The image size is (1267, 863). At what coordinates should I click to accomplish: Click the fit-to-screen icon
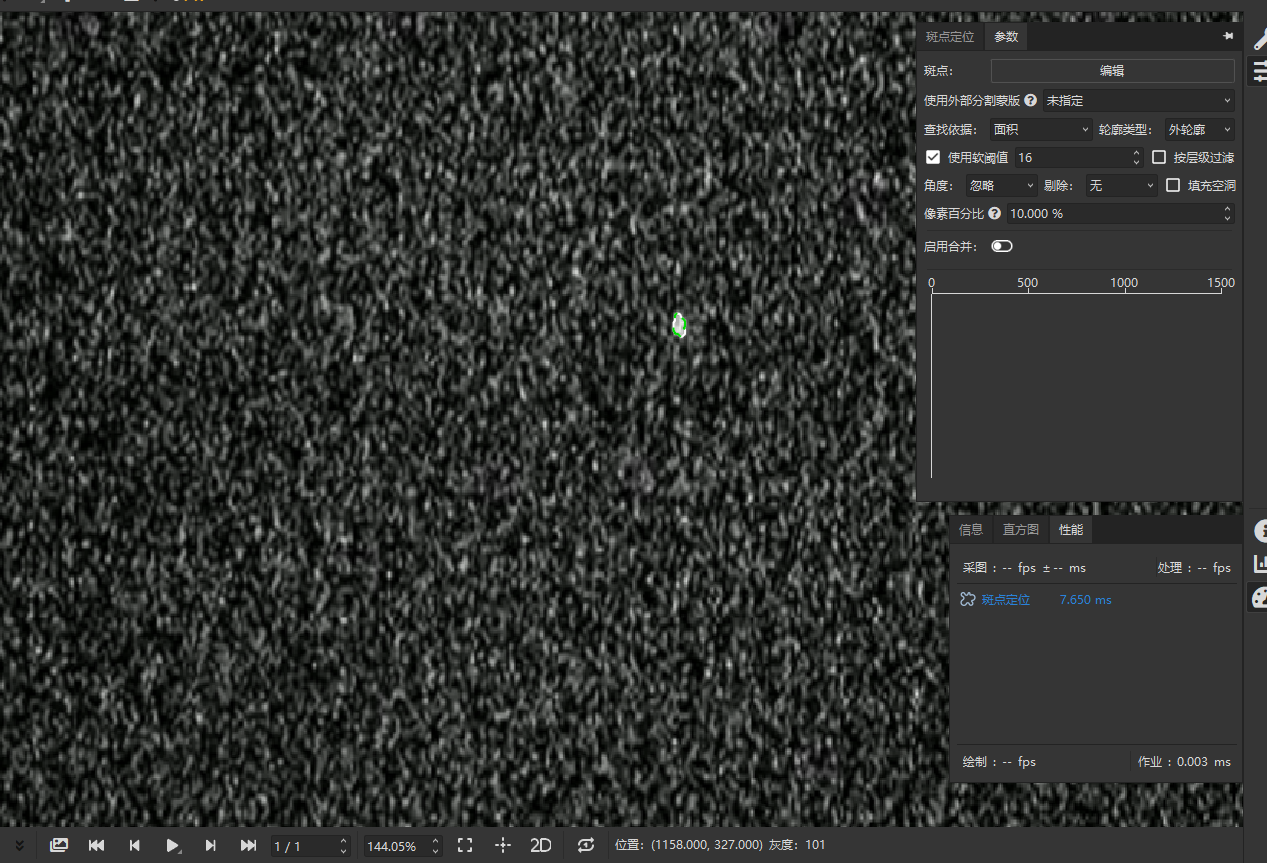click(465, 845)
